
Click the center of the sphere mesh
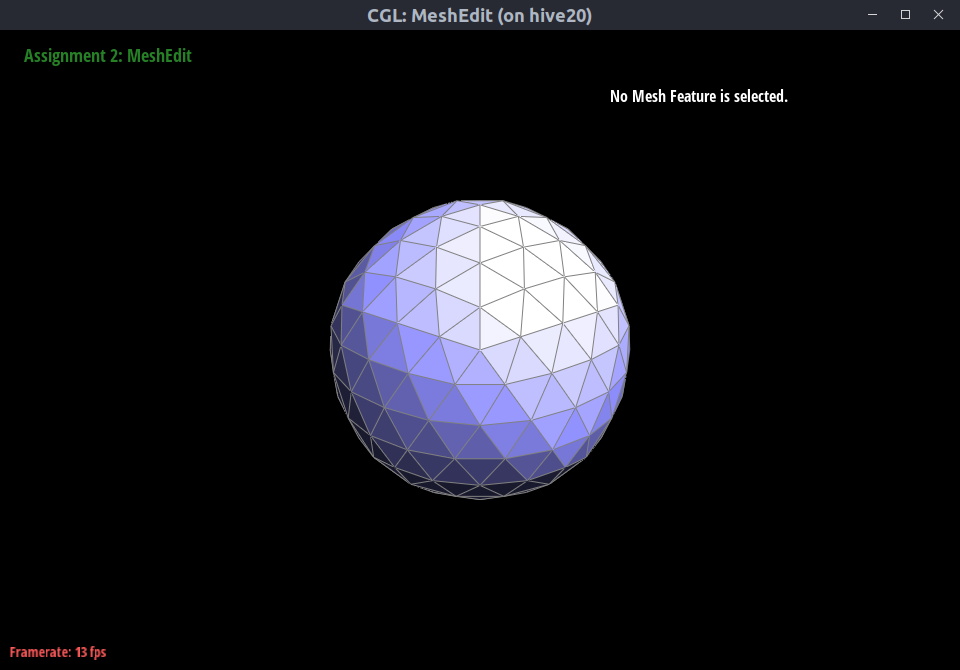tap(480, 350)
